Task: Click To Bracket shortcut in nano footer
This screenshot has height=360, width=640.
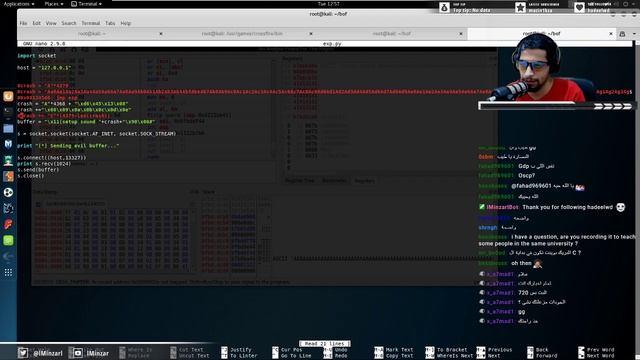Action: (452, 350)
